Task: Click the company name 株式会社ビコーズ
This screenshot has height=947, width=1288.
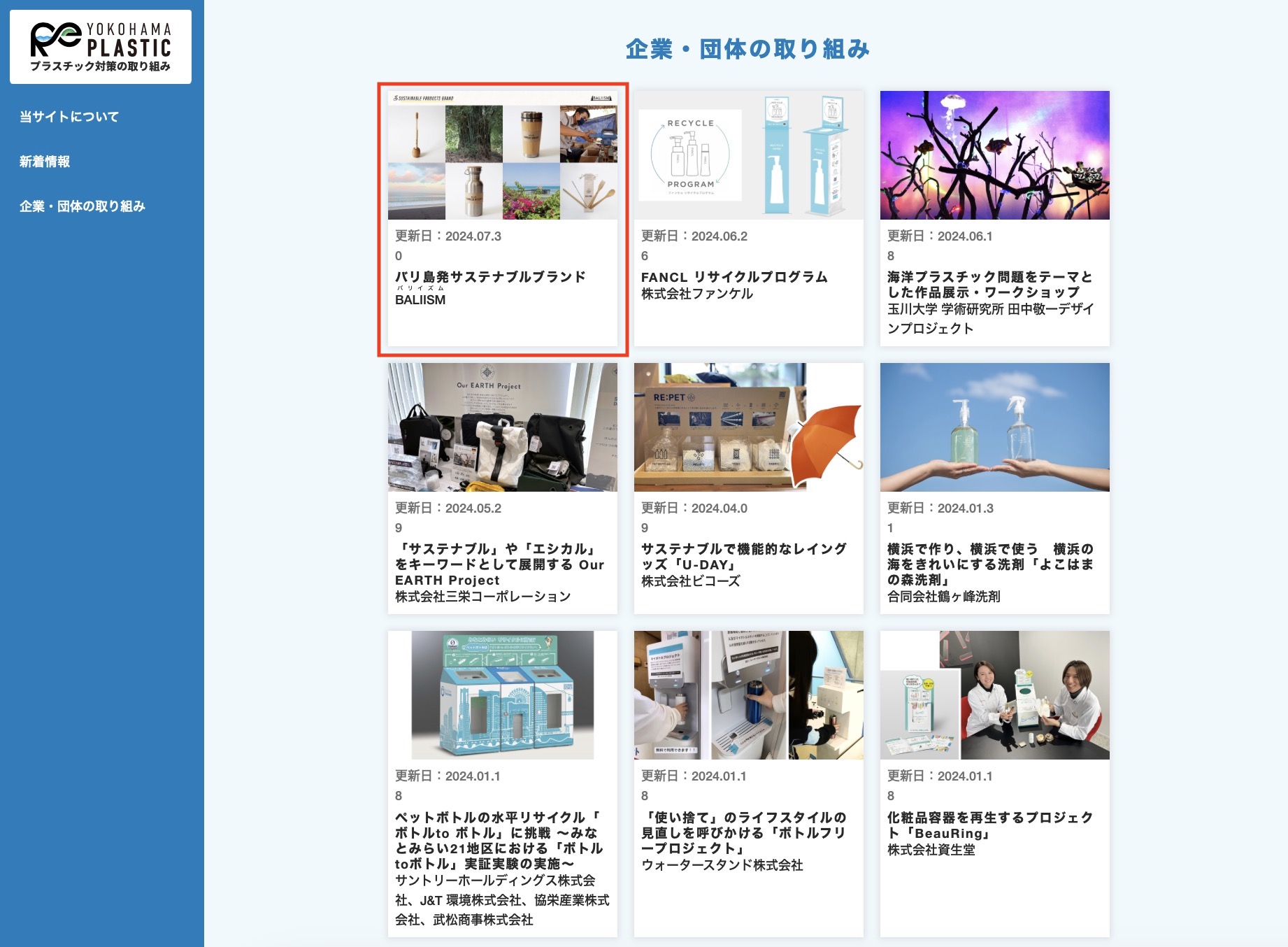Action: [x=690, y=581]
